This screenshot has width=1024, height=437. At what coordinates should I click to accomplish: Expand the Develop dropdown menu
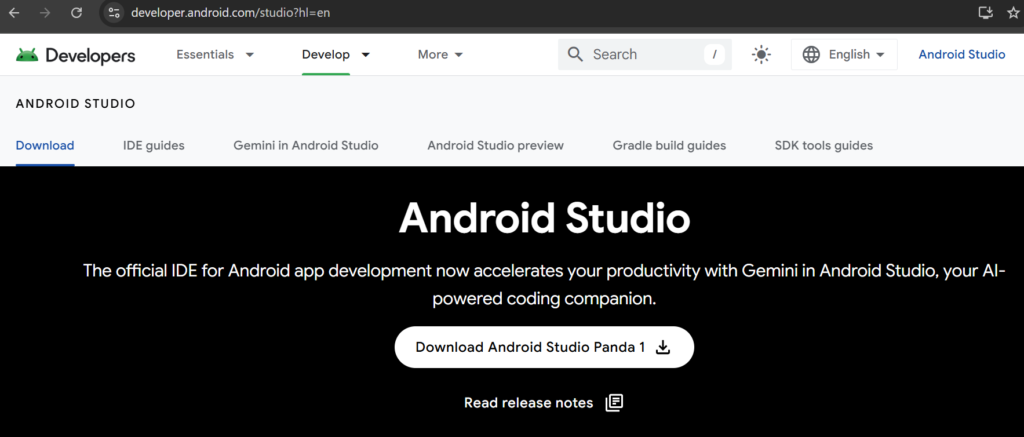pyautogui.click(x=336, y=55)
